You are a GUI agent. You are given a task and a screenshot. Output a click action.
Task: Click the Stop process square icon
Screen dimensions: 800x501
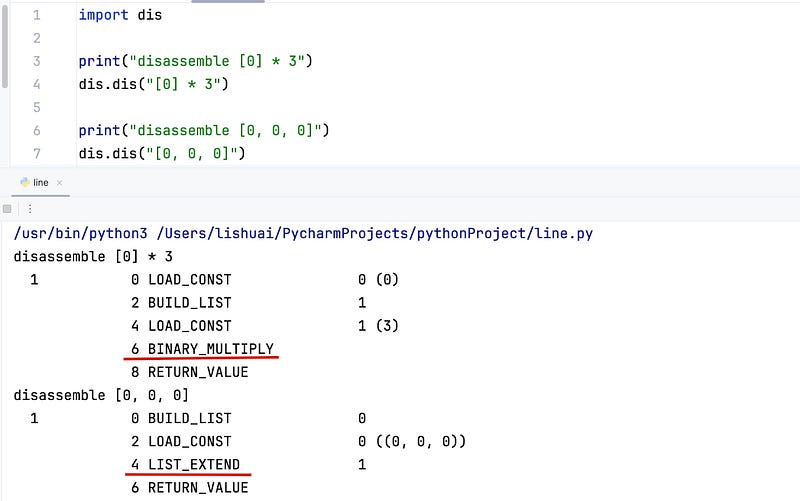(x=7, y=209)
